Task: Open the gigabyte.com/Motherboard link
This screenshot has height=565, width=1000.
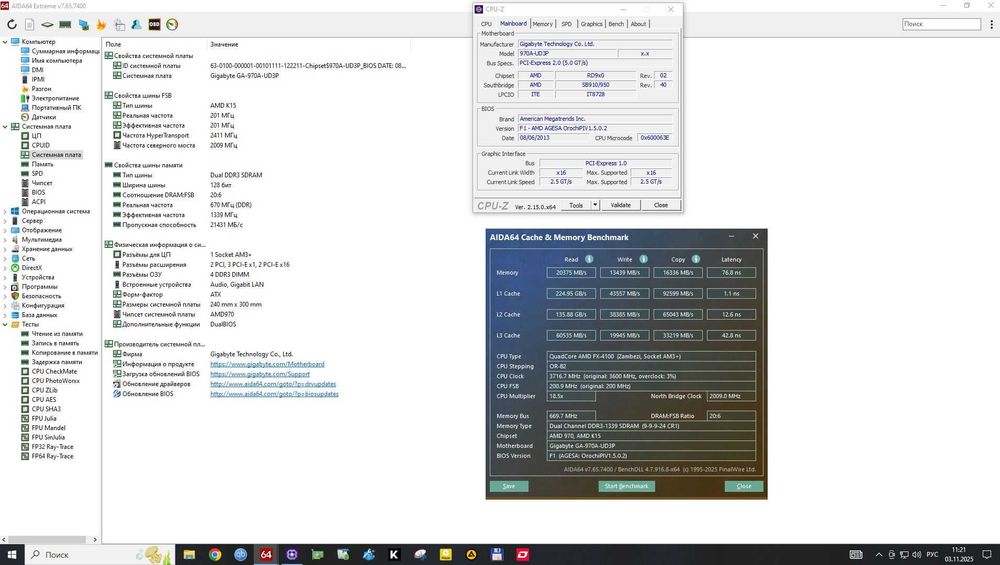Action: pyautogui.click(x=267, y=364)
